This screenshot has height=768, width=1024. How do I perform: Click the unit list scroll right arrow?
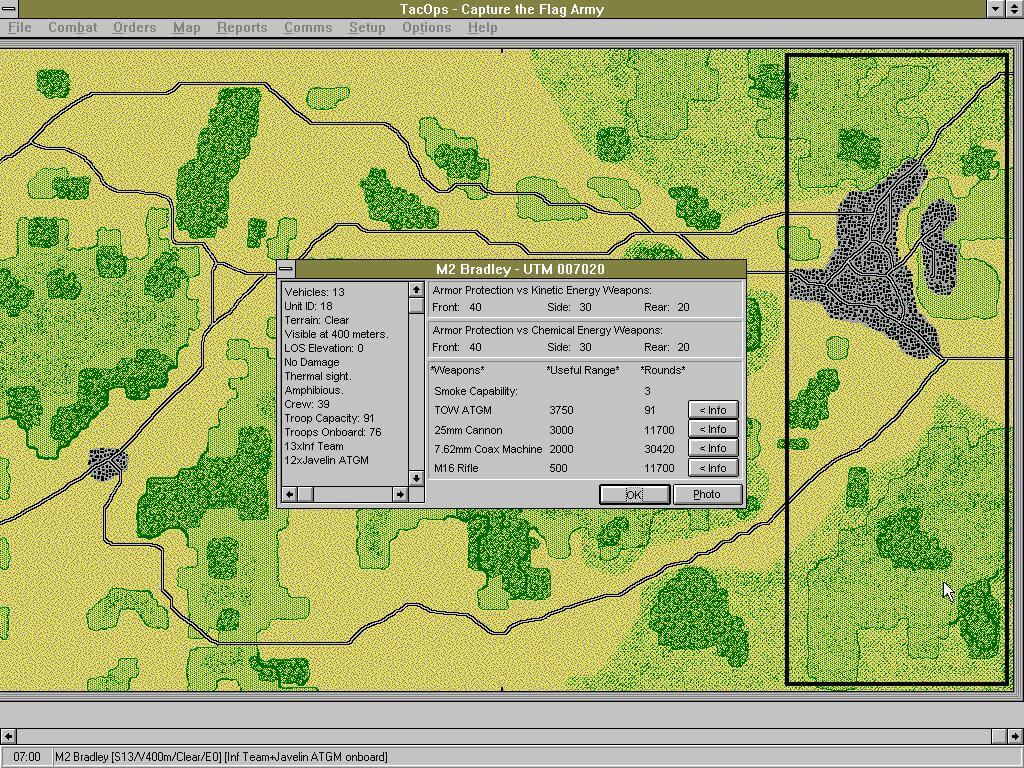400,495
